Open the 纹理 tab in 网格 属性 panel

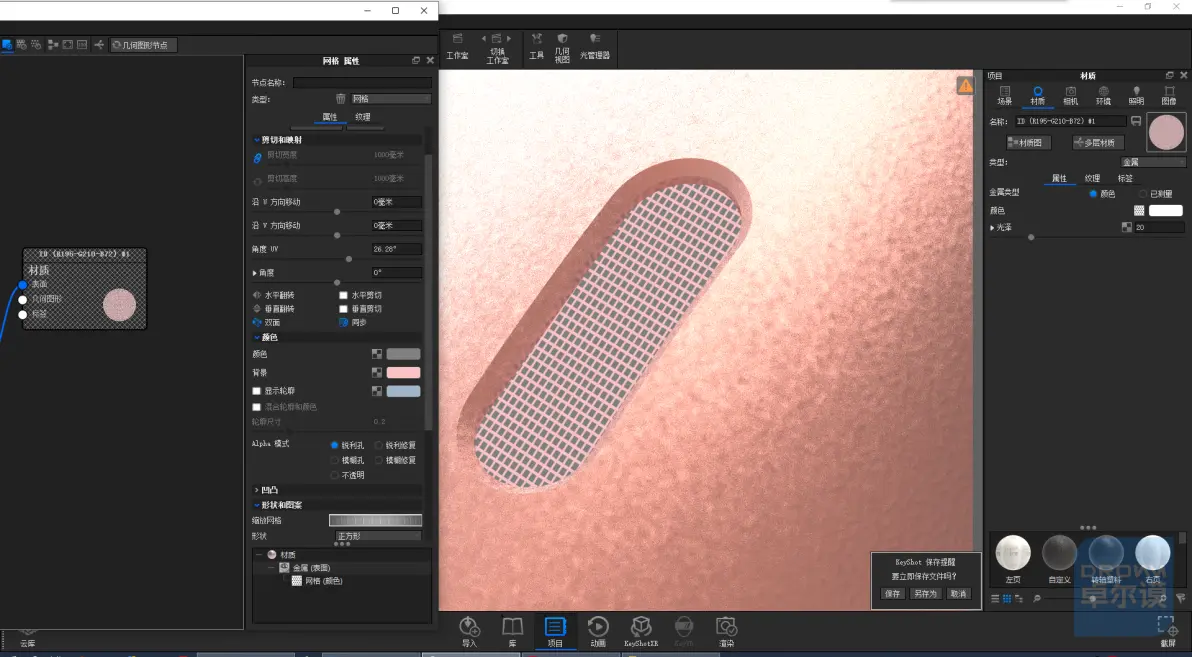point(363,117)
